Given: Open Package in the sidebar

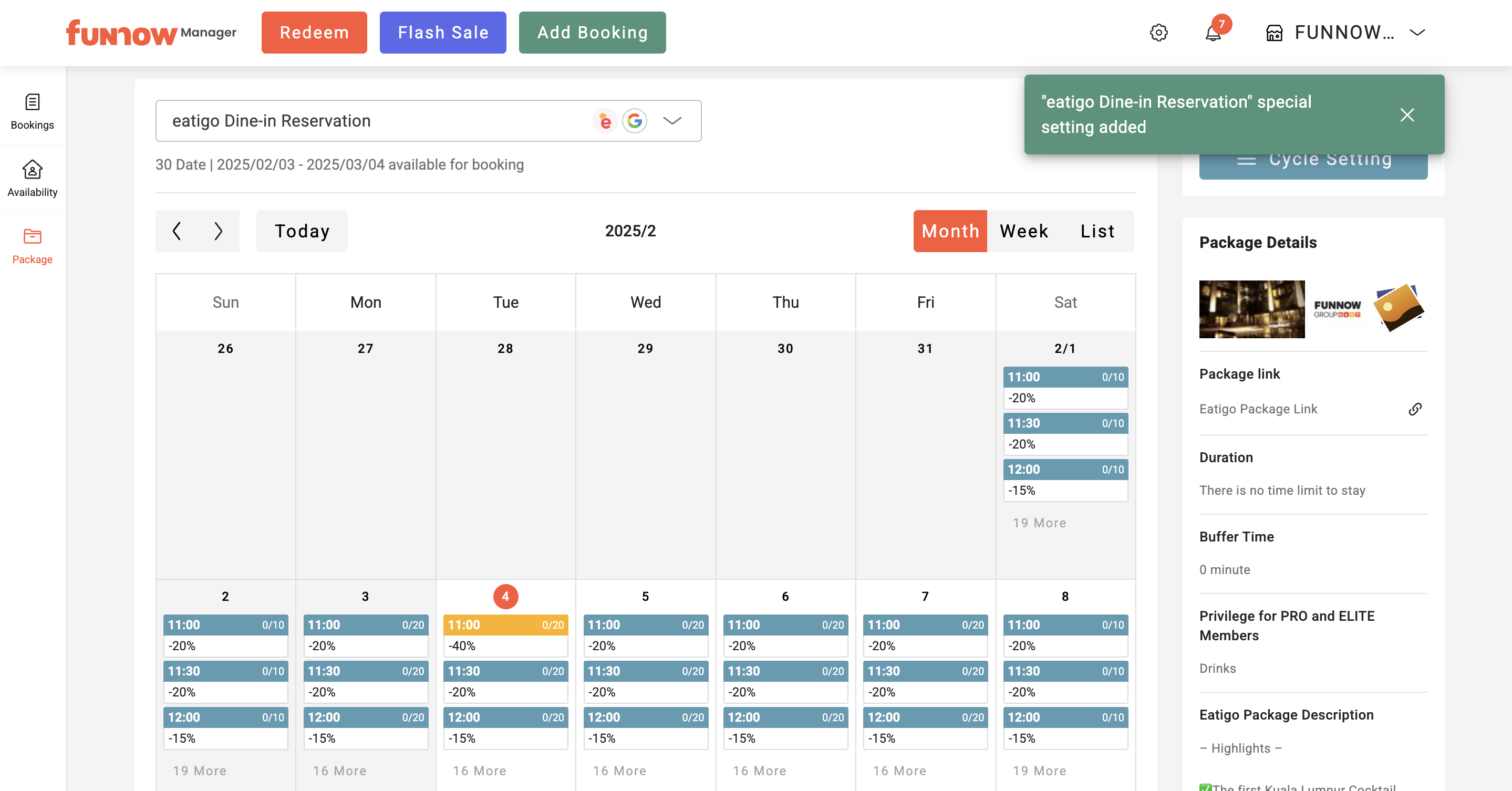Looking at the screenshot, I should click(32, 246).
